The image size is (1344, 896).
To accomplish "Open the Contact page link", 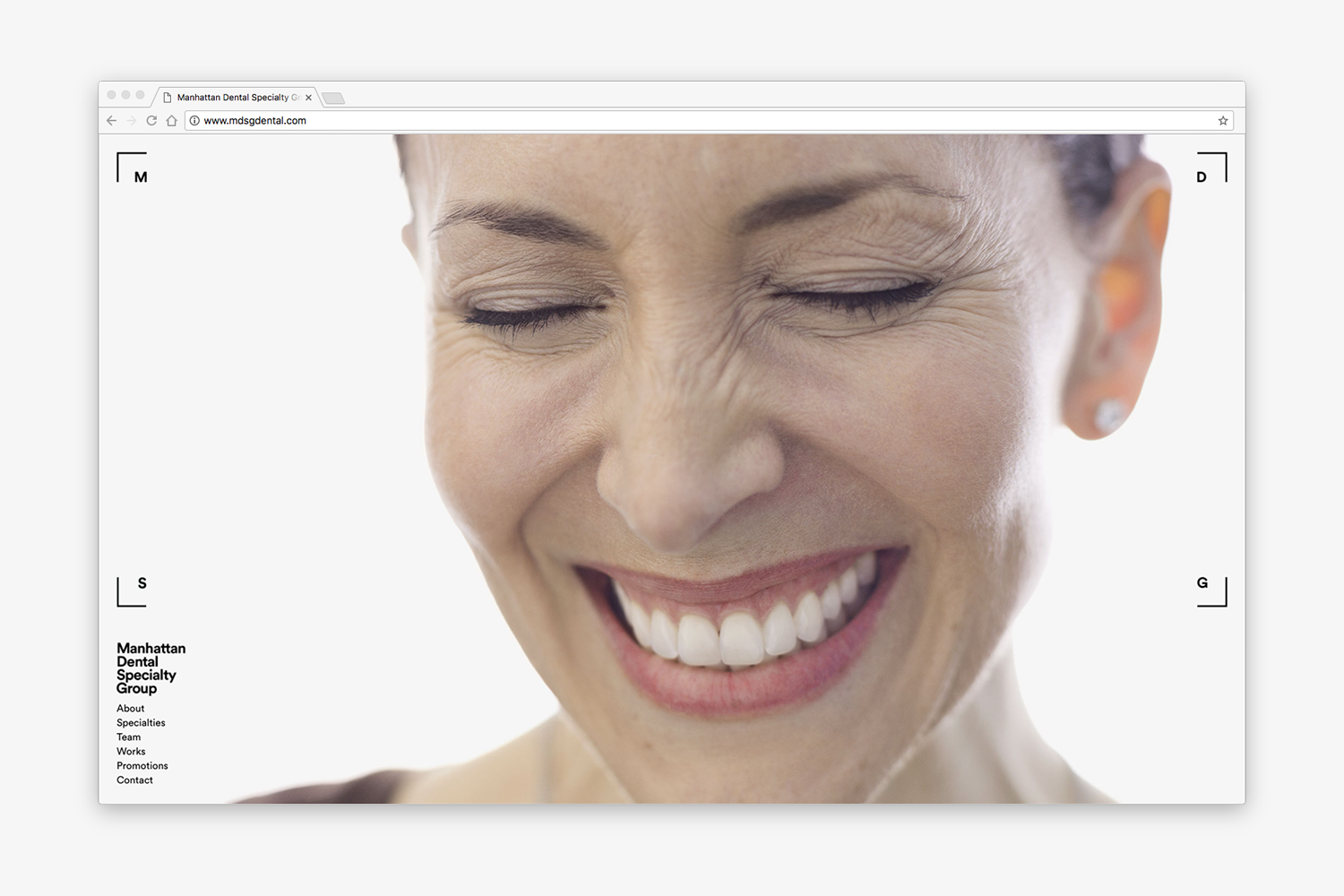I will pos(134,780).
